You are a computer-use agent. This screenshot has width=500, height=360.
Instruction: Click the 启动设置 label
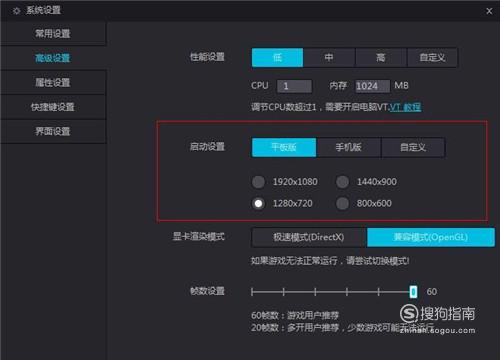(207, 147)
